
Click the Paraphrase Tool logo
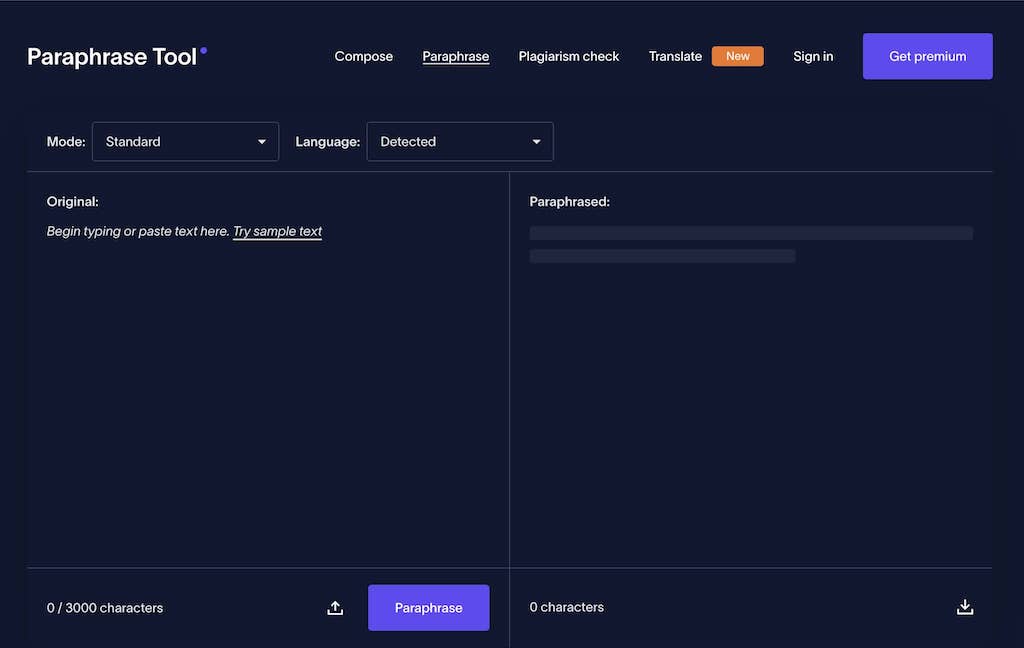click(110, 56)
